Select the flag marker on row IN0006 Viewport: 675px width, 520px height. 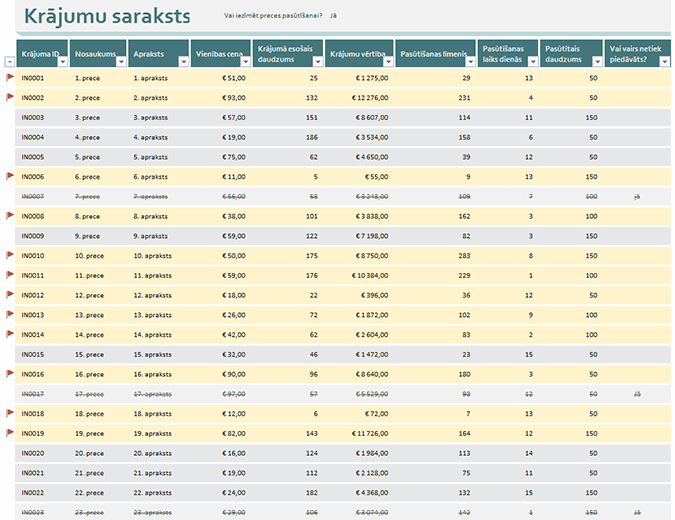(x=11, y=176)
